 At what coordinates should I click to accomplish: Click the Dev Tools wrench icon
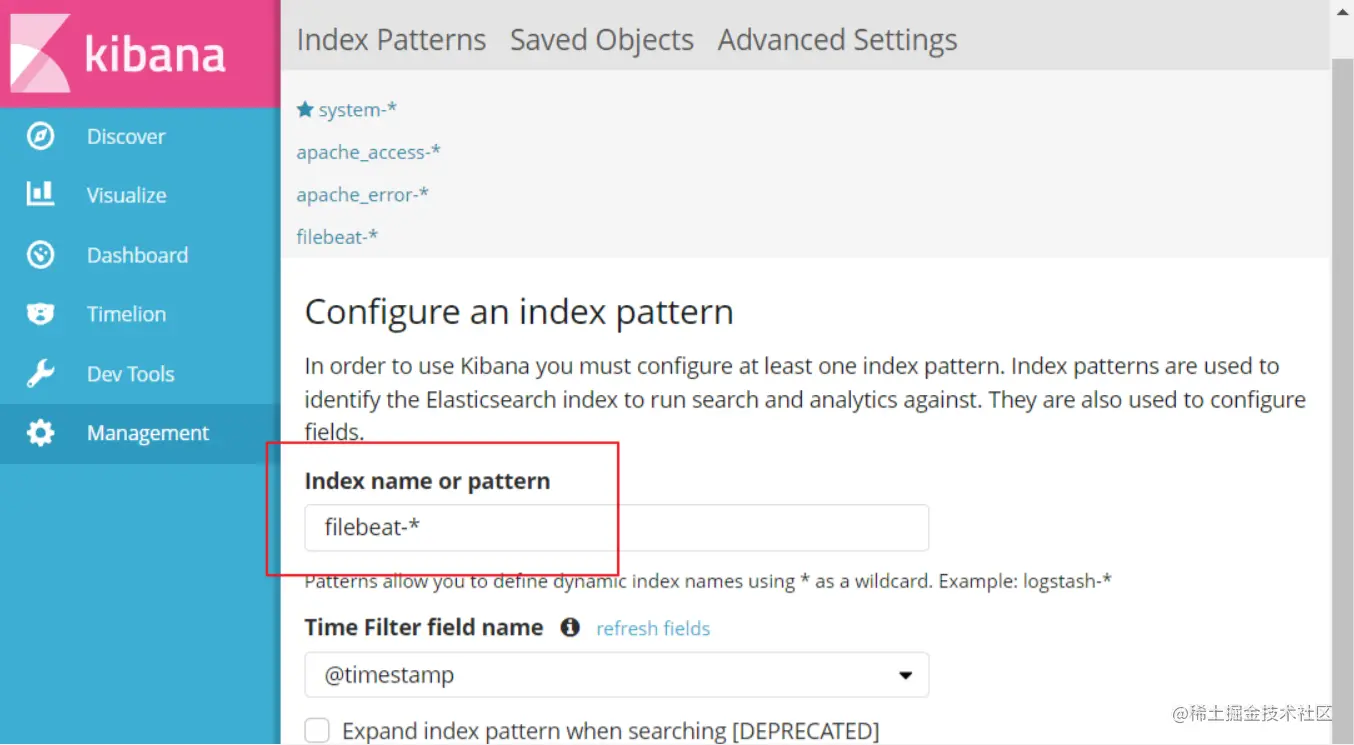tap(40, 374)
